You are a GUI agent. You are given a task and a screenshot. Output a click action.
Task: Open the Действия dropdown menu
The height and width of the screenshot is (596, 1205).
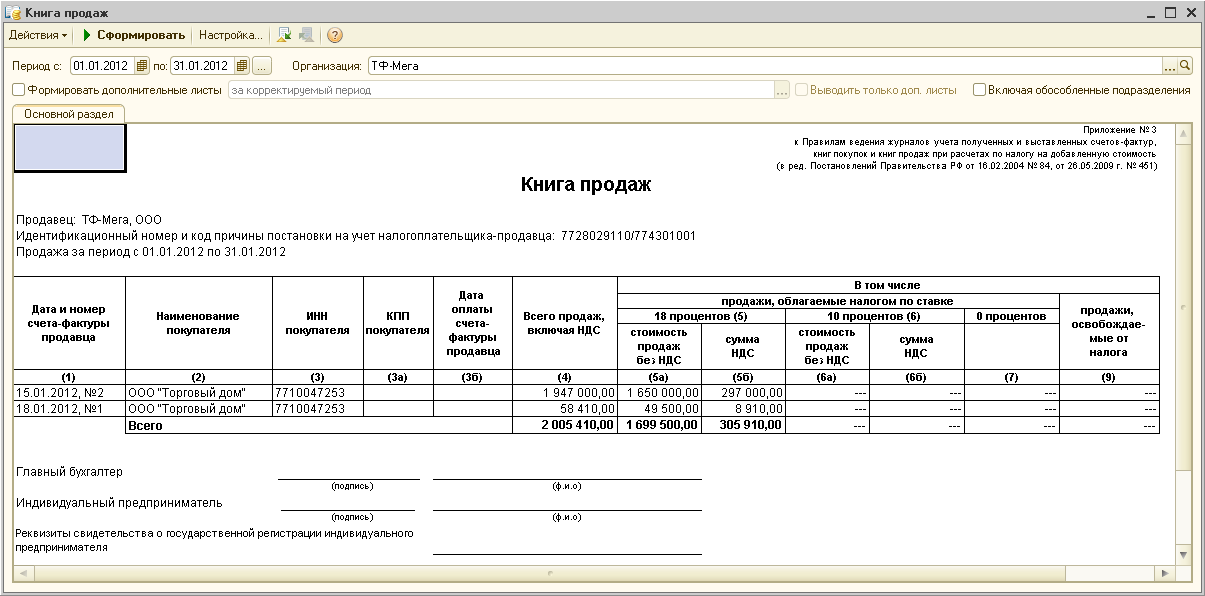(x=38, y=35)
